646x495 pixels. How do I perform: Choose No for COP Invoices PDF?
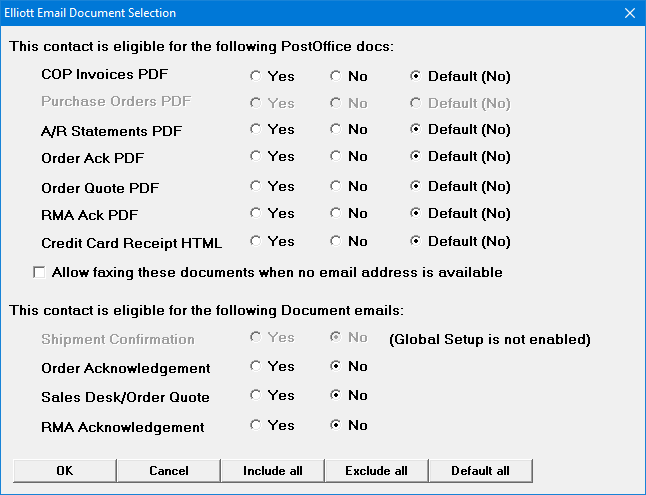(336, 76)
